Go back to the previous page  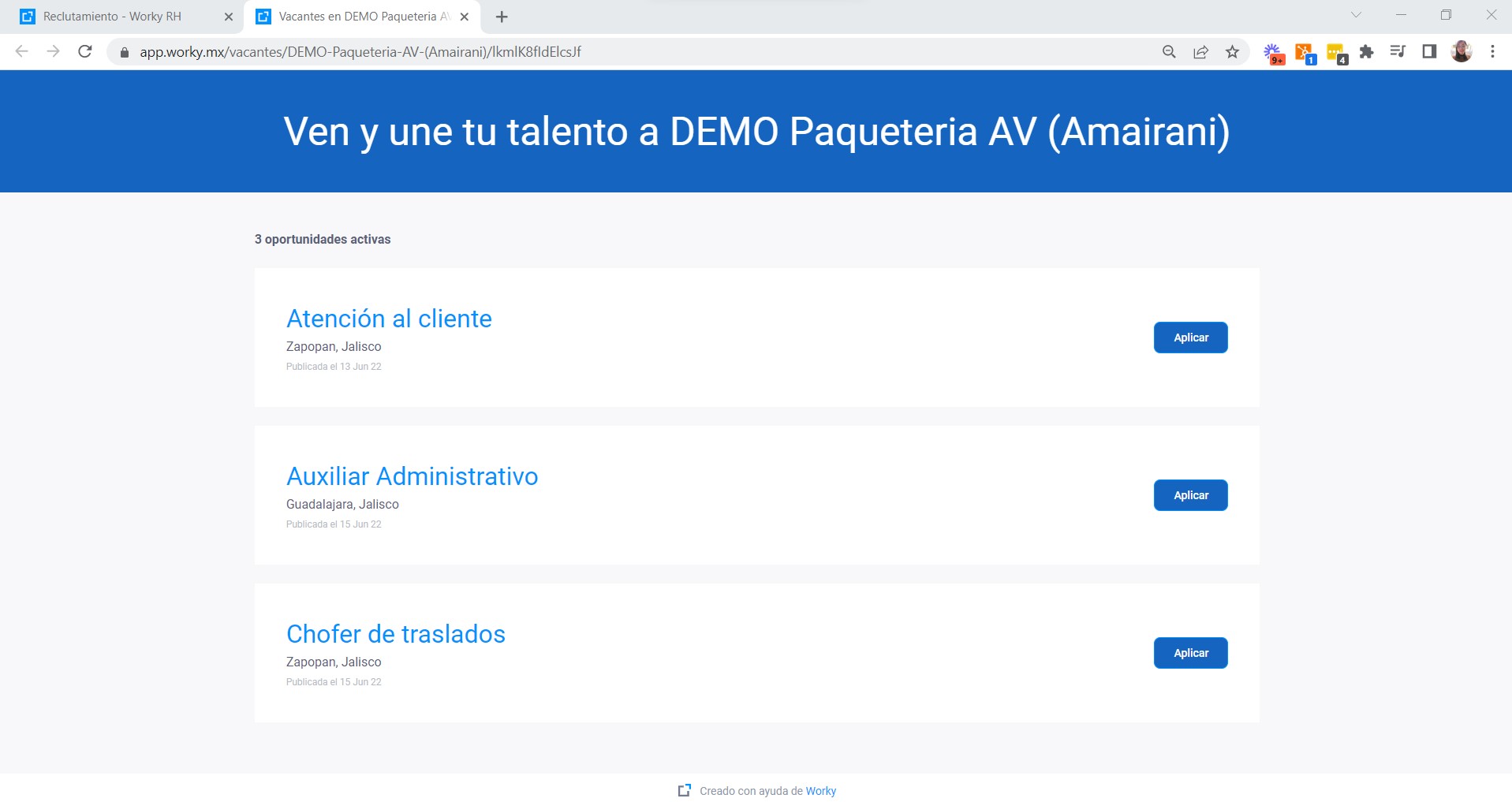(x=22, y=52)
